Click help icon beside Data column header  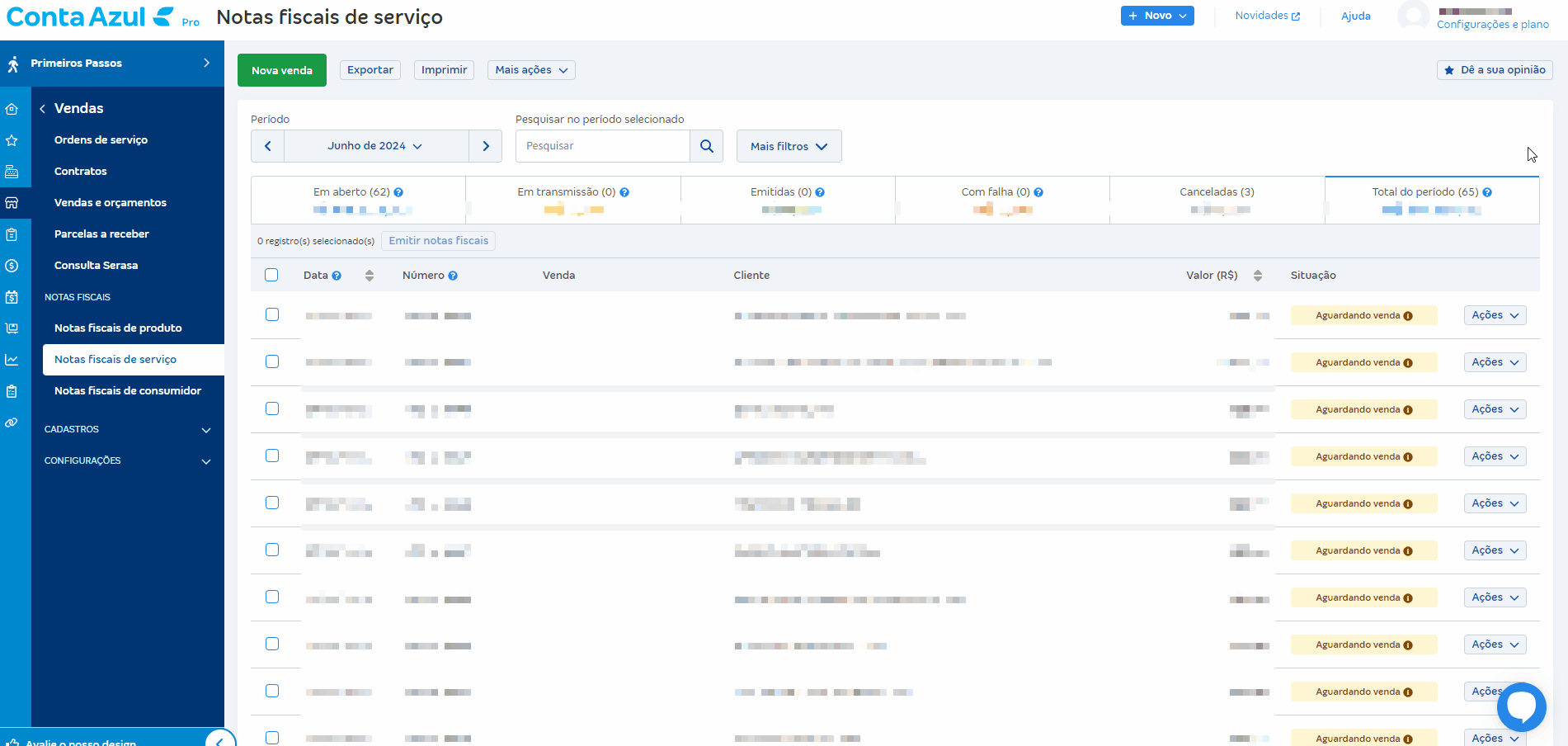[x=337, y=276]
